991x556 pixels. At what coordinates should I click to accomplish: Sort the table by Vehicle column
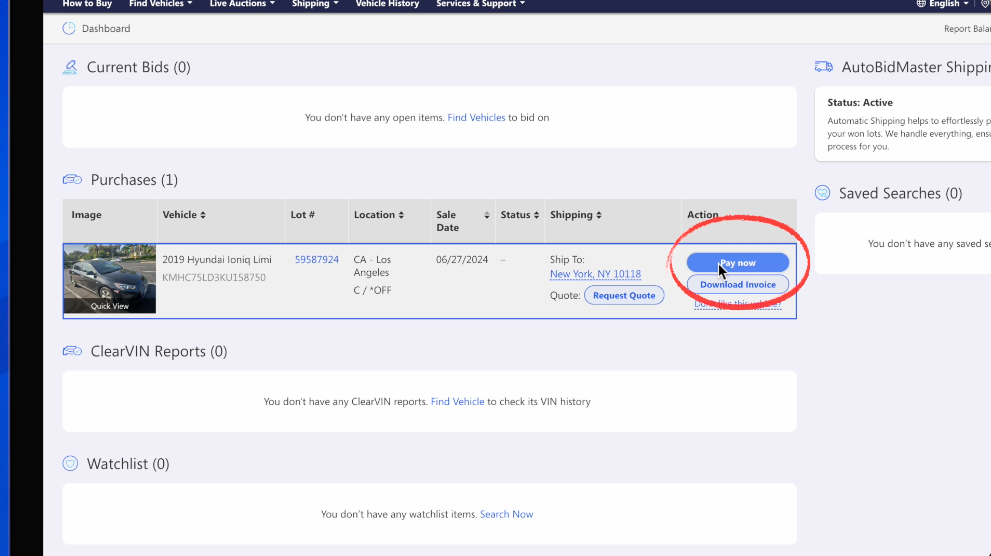[x=184, y=215]
